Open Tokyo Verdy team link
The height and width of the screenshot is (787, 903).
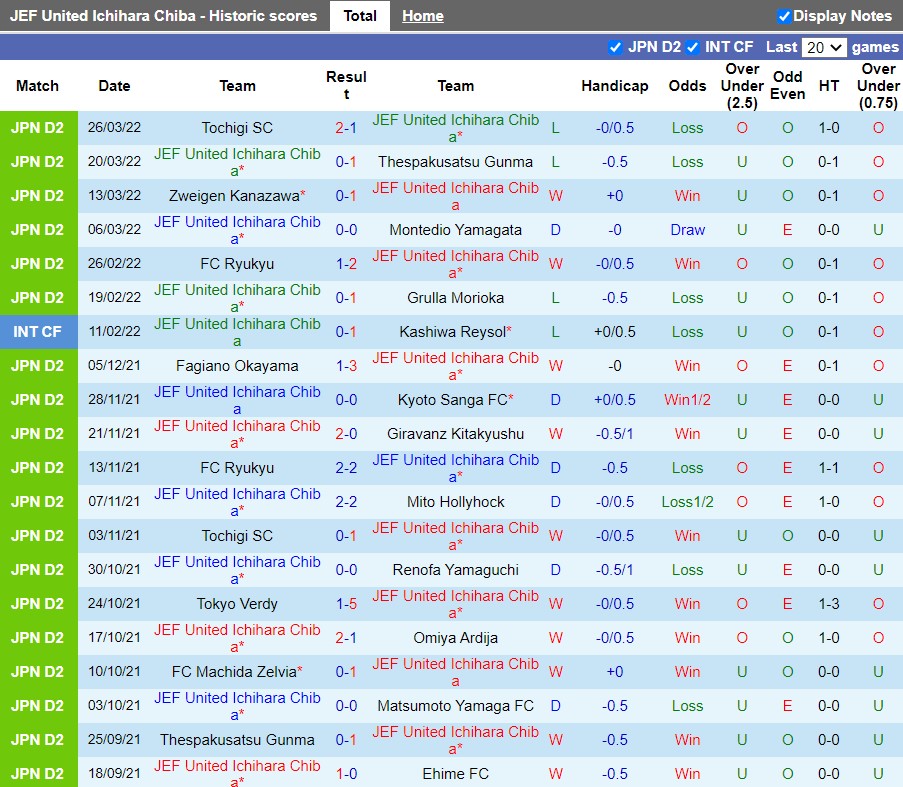(x=237, y=603)
